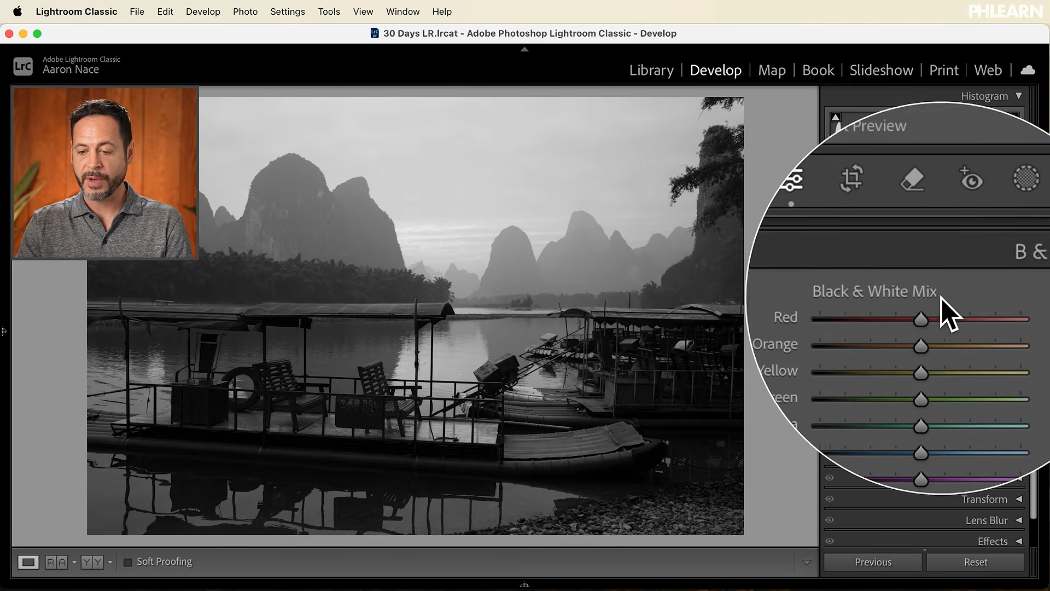Expand the Effects panel triangle
1050x591 pixels.
1019,541
